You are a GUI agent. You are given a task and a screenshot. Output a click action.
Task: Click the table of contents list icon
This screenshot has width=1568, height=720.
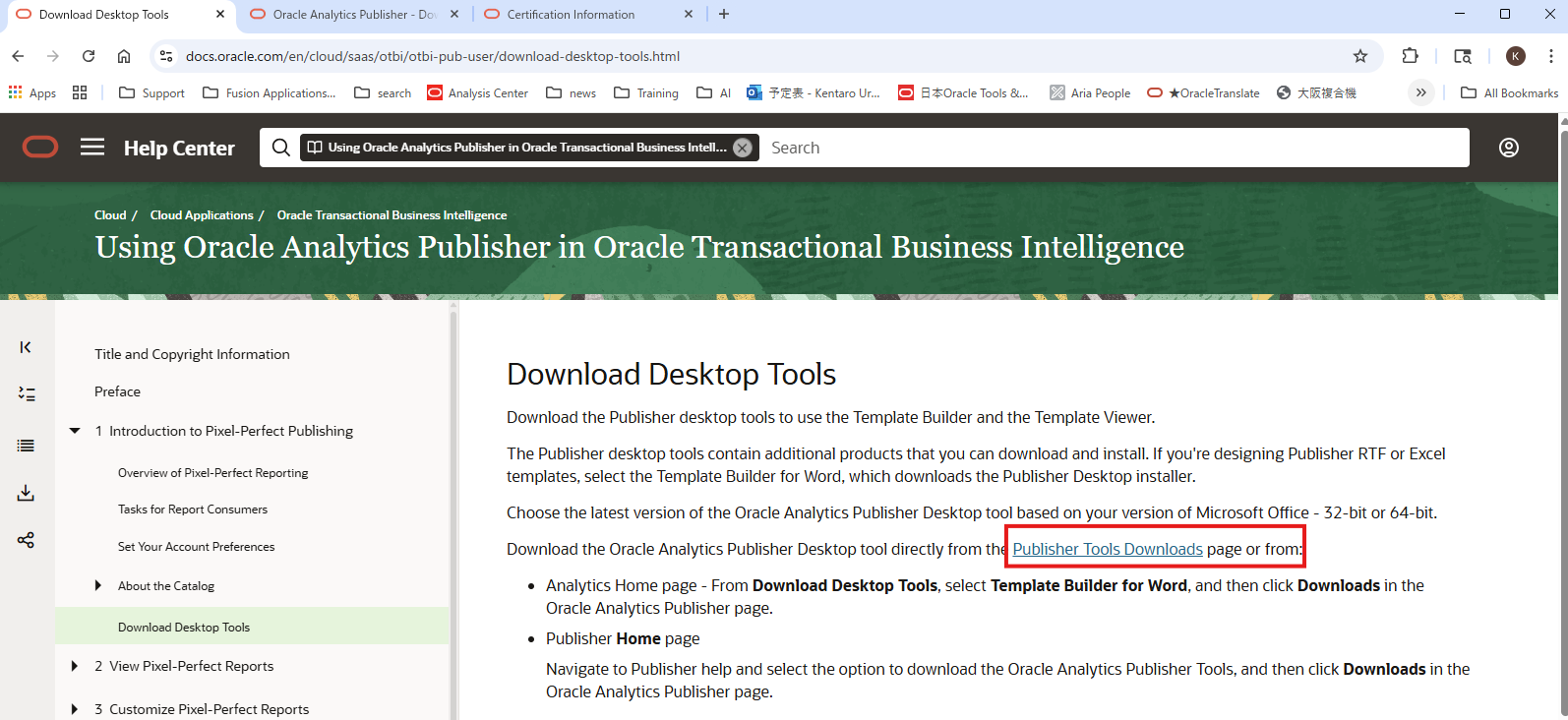27,446
